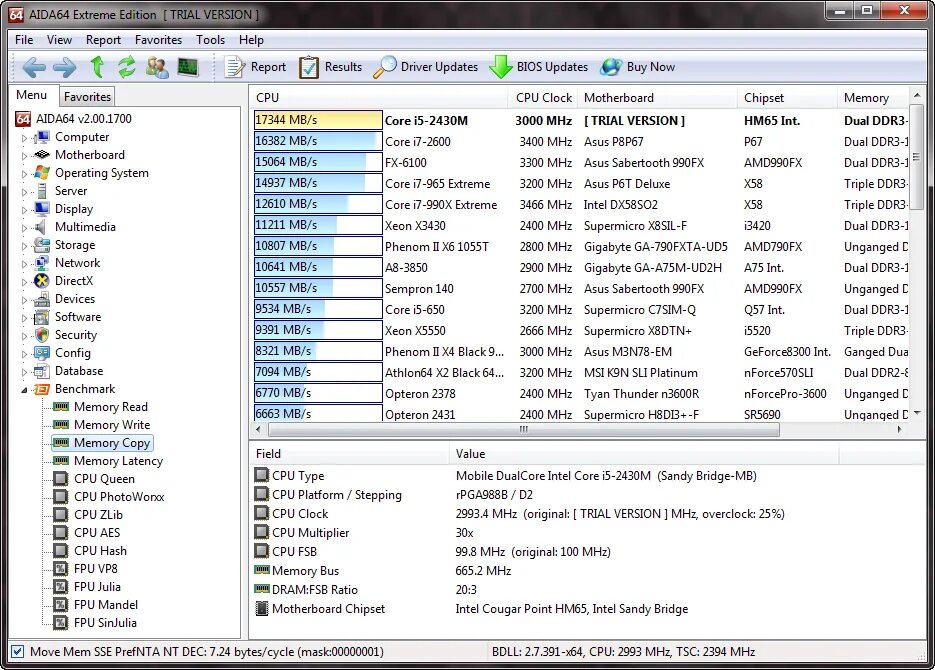Open Report from the toolbar

click(255, 67)
